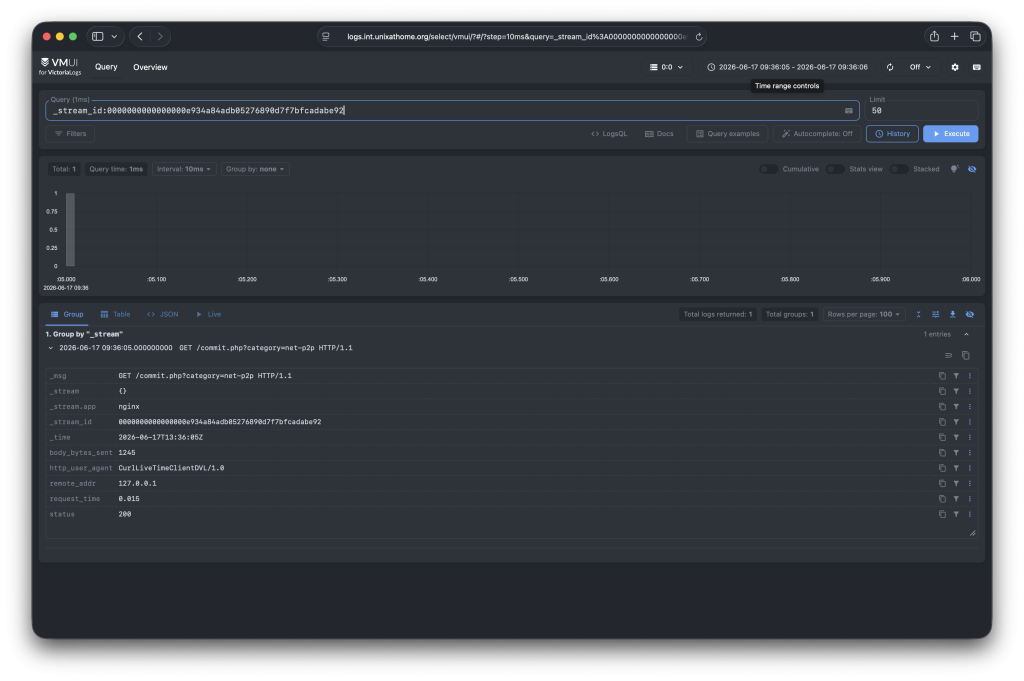Switch to Table tab
This screenshot has height=681, width=1024.
pyautogui.click(x=116, y=315)
